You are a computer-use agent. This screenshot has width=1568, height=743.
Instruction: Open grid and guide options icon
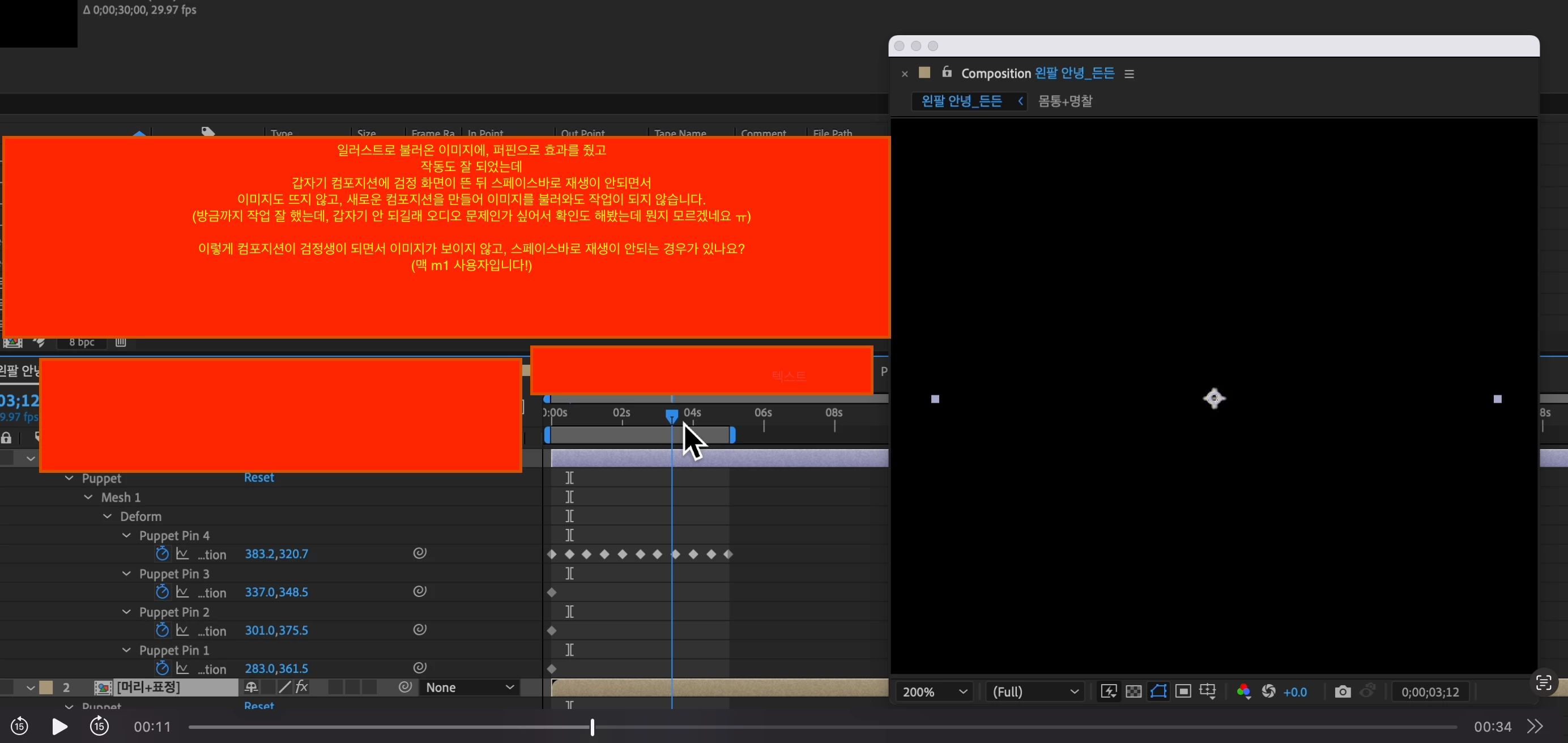point(1208,692)
